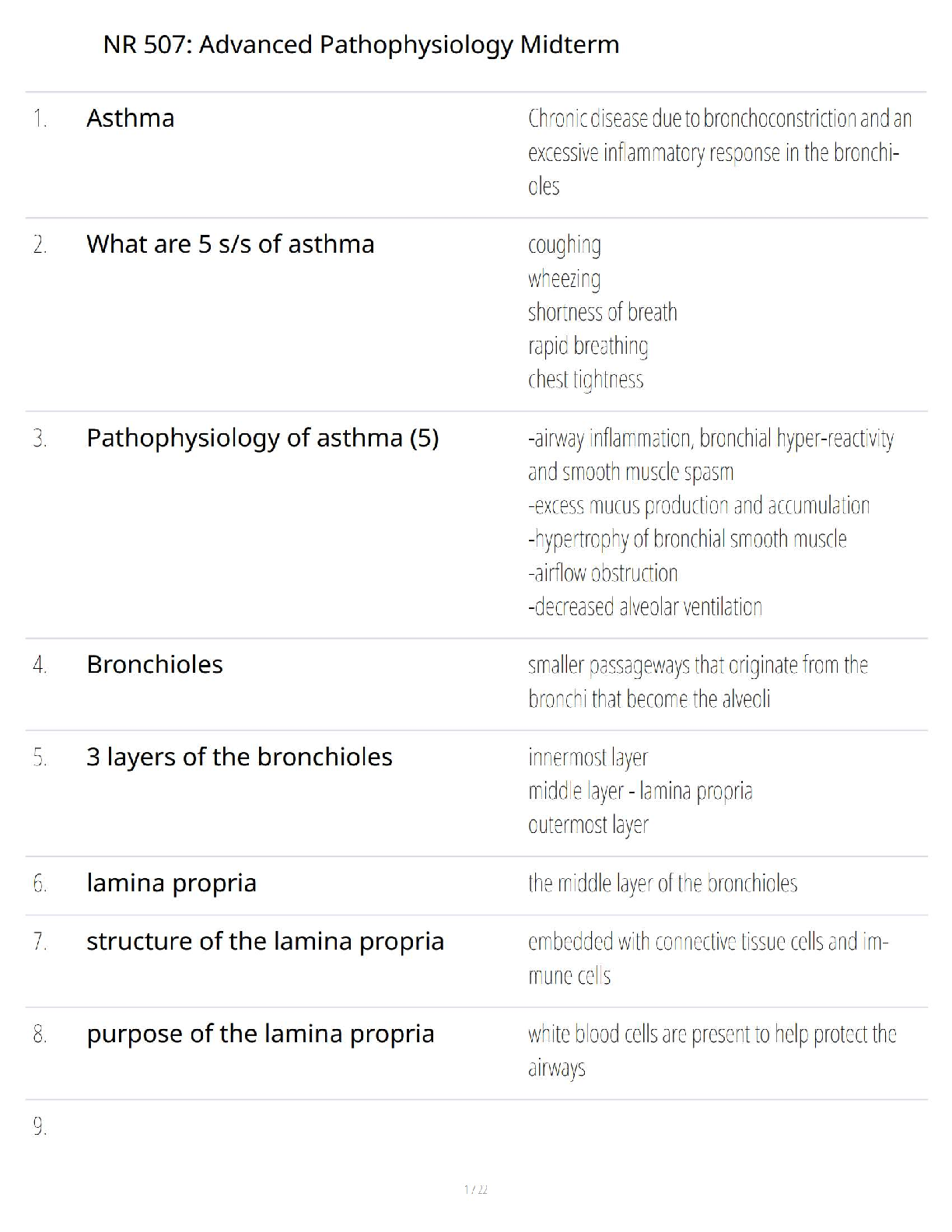The height and width of the screenshot is (1232, 952).
Task: Select the term Asthma
Action: point(130,118)
